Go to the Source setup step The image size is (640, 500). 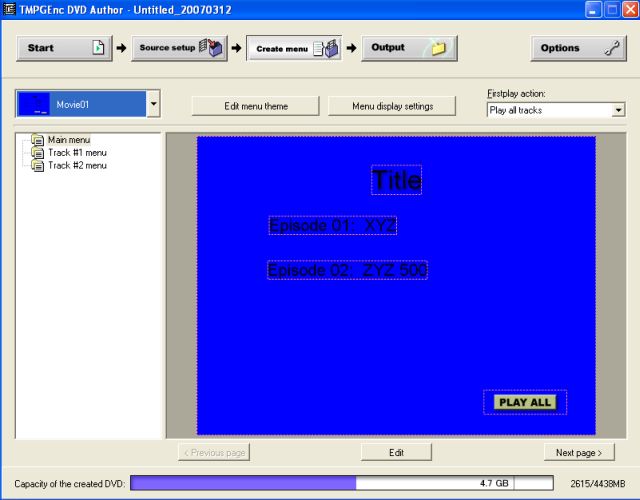point(179,48)
